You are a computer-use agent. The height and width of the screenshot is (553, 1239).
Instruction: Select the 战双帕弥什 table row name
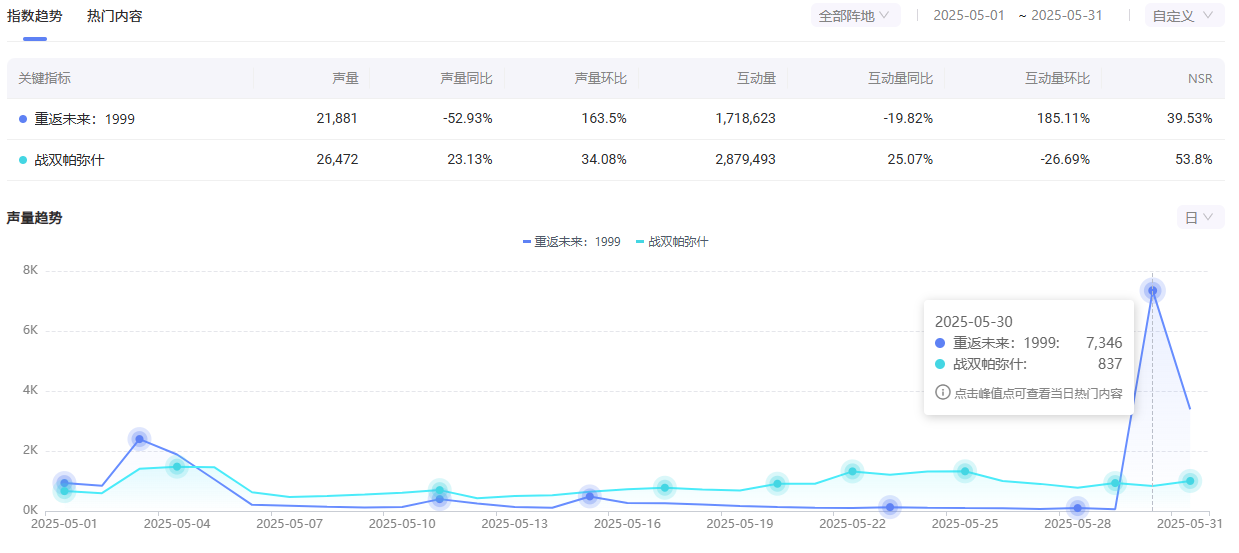click(71, 160)
